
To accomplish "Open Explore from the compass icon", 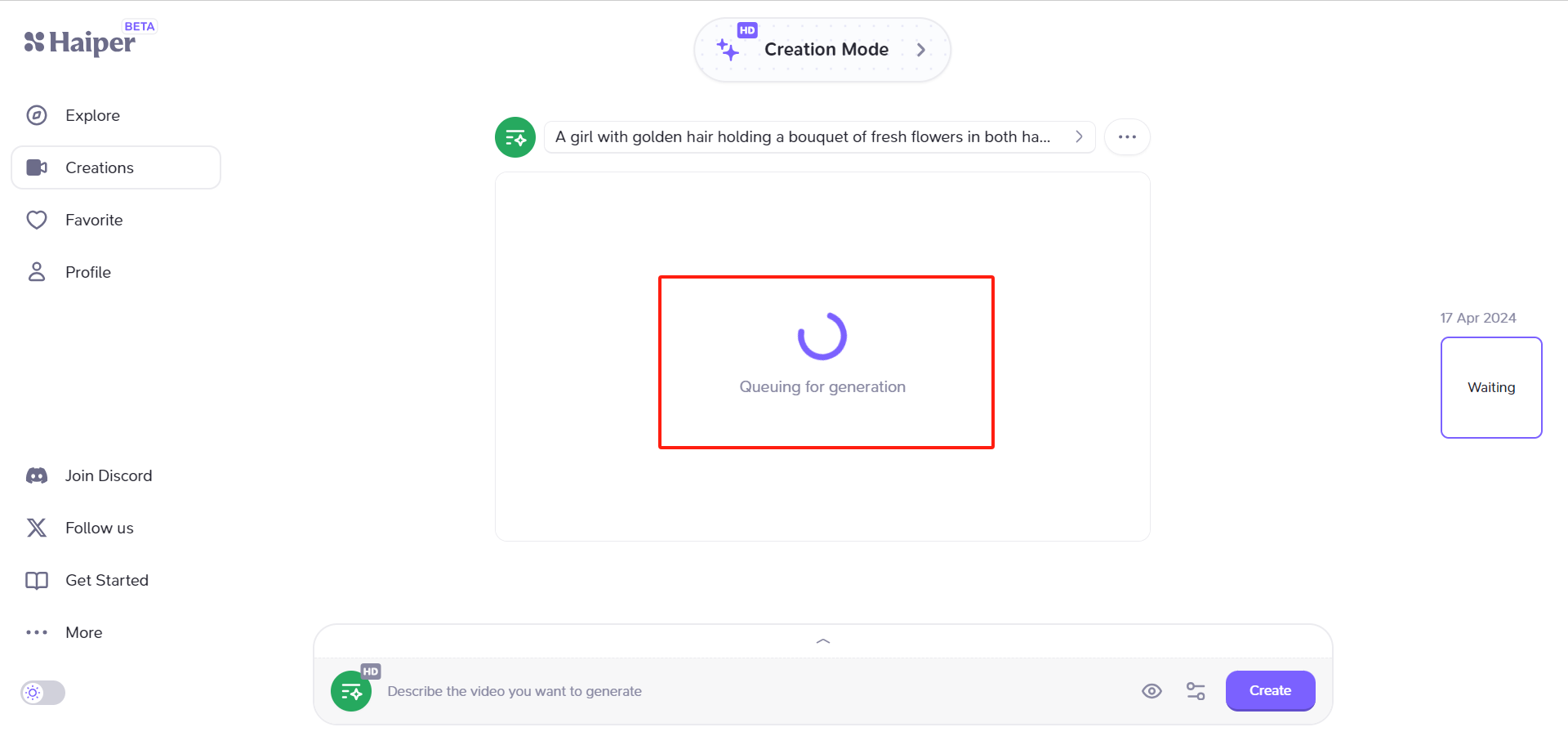I will pyautogui.click(x=37, y=115).
